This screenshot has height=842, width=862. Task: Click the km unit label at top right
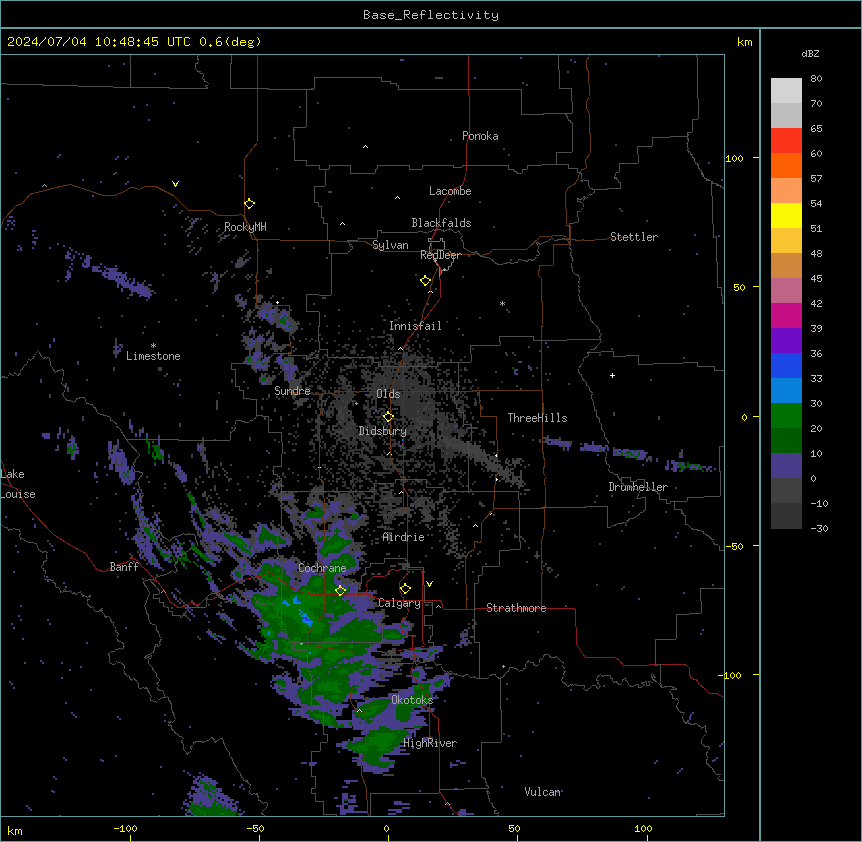[x=745, y=42]
